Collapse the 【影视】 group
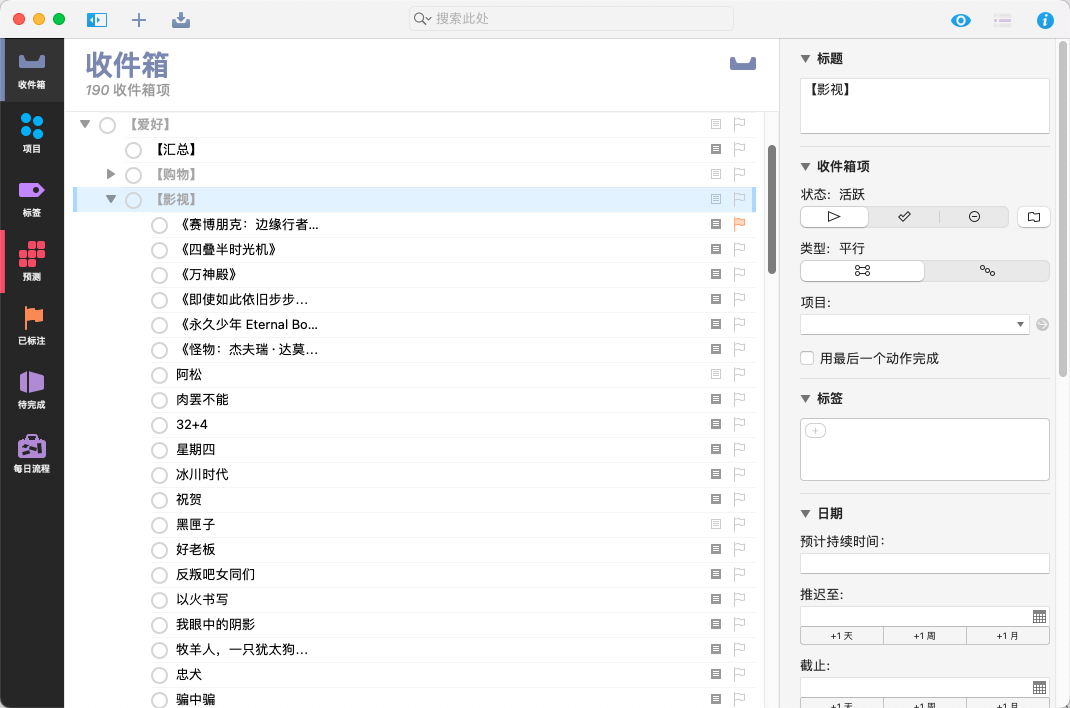Viewport: 1070px width, 708px height. pos(112,199)
